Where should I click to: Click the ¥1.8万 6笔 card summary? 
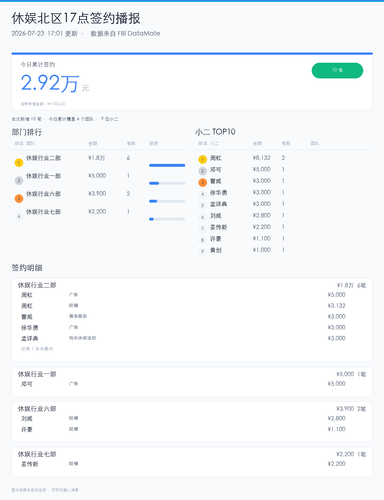coord(351,285)
